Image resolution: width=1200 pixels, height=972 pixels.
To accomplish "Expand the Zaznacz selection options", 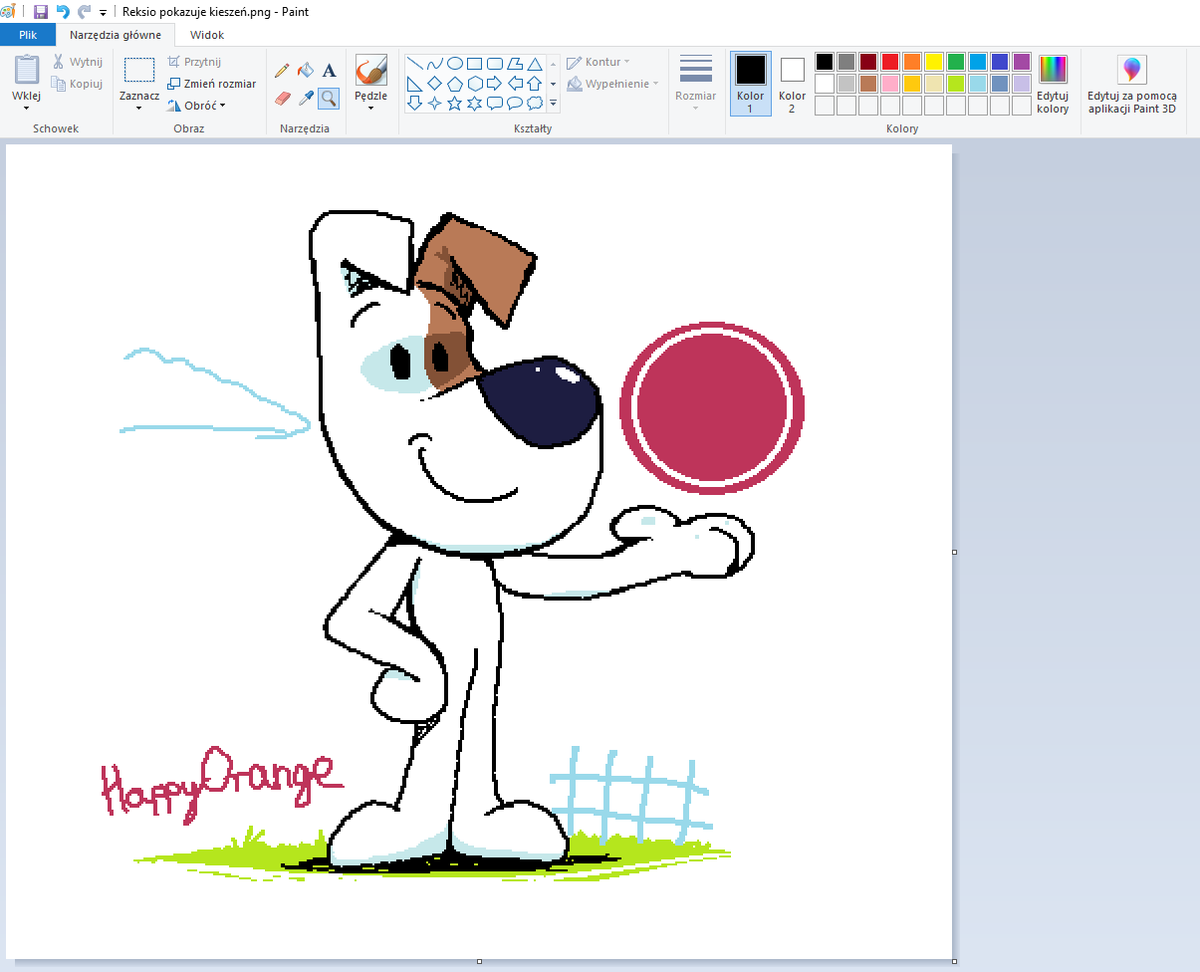I will click(x=139, y=109).
